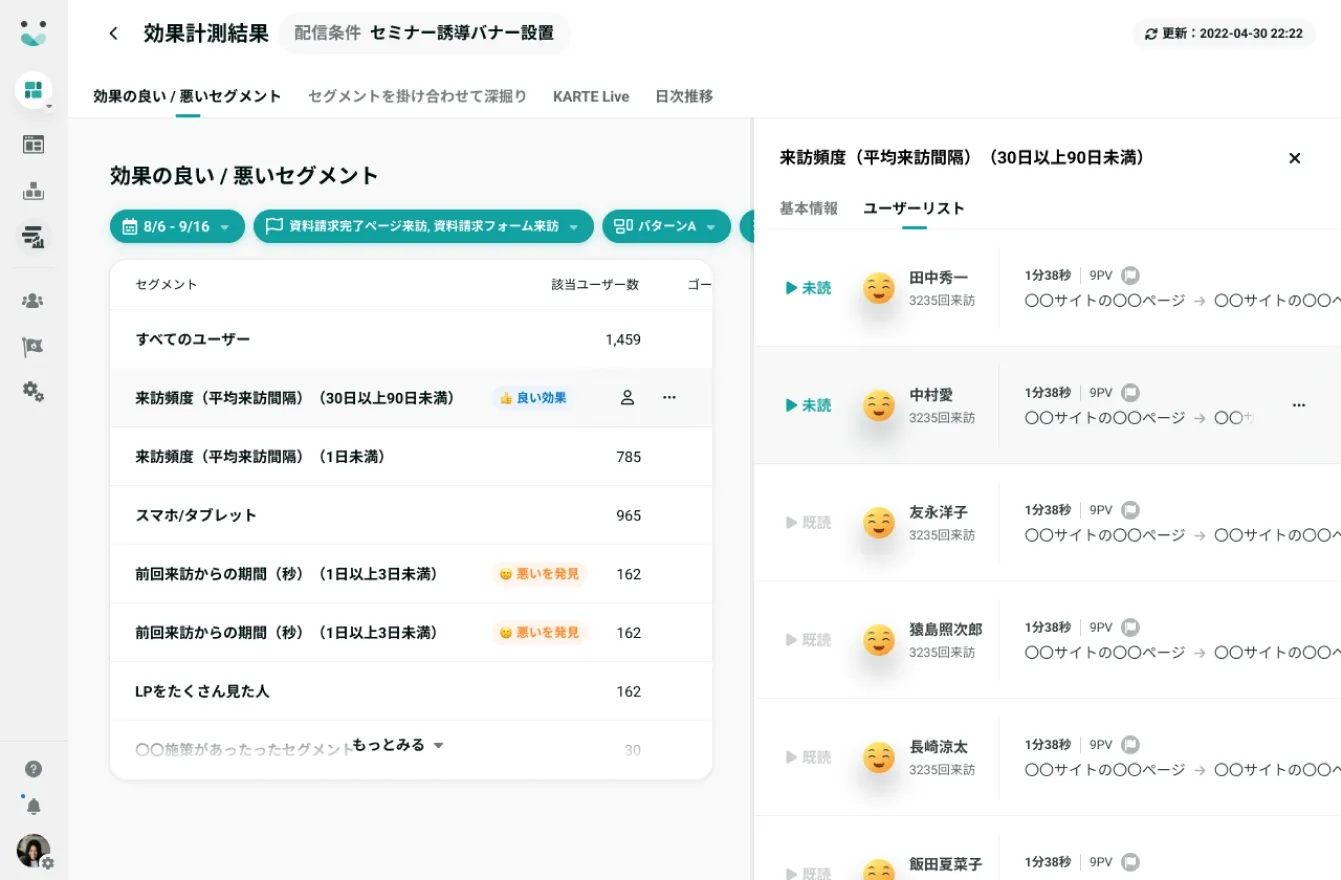
Task: Click the 更新 refresh button
Action: (x=1222, y=33)
